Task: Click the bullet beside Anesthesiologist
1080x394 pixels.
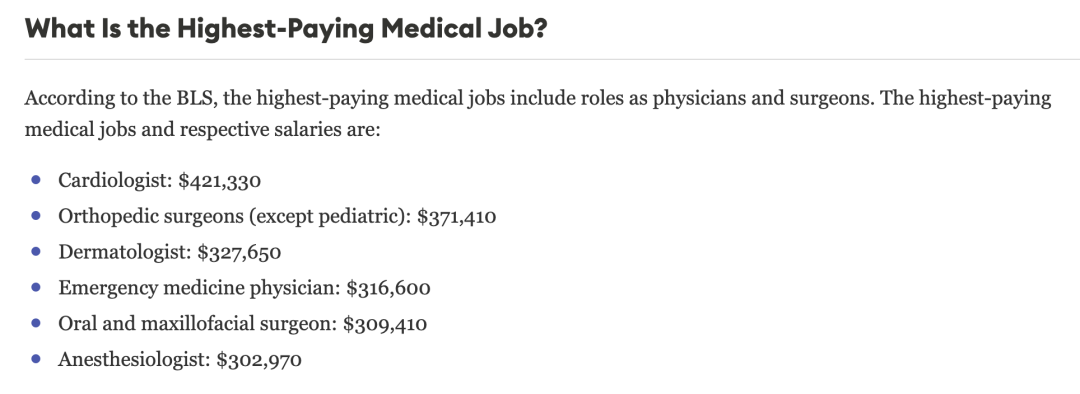Action: coord(36,359)
